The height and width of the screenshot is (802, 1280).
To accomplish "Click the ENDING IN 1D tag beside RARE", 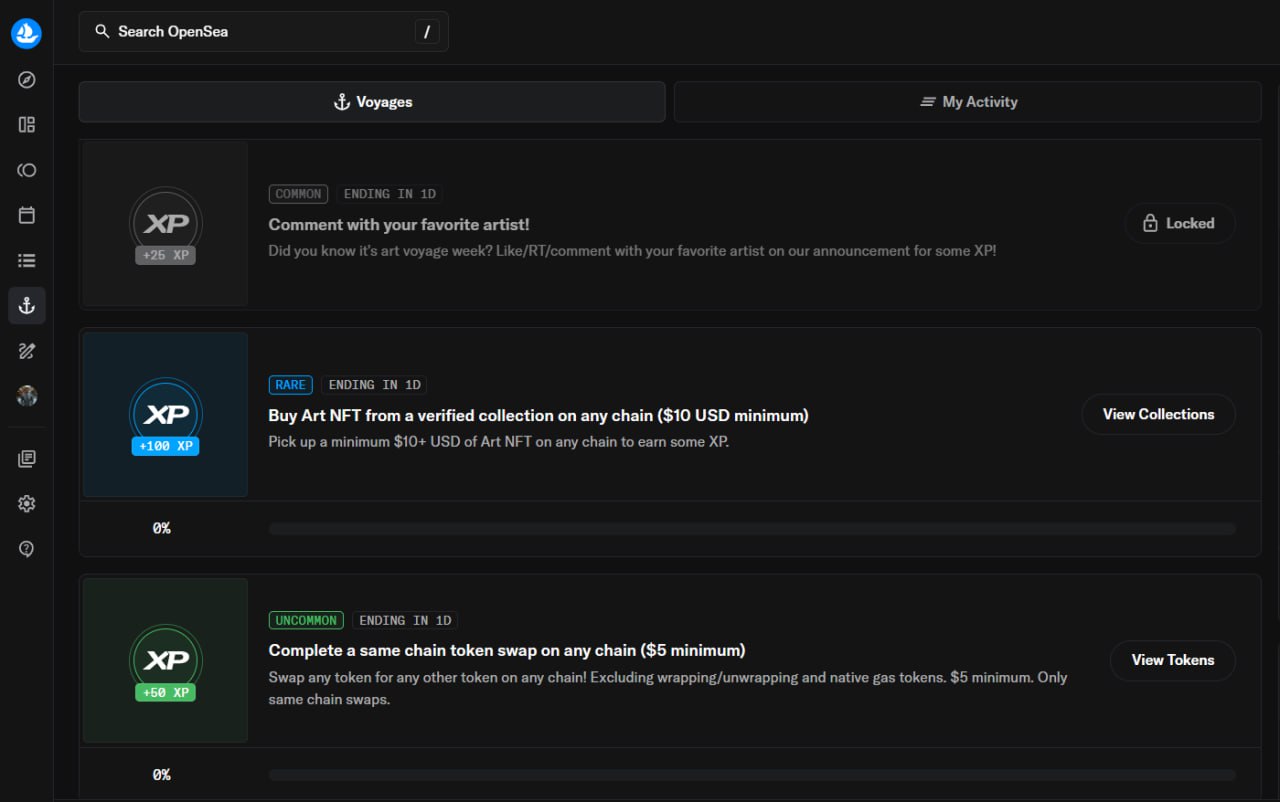I will [x=375, y=385].
